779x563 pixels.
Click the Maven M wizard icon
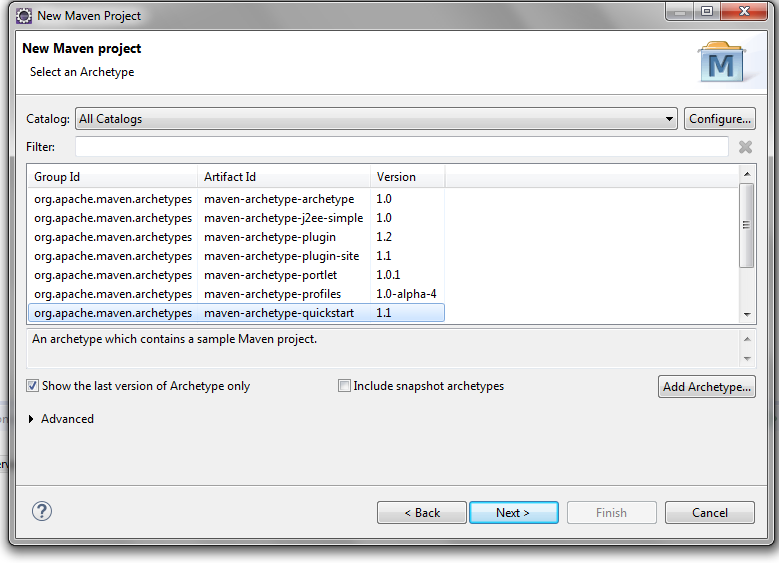click(x=722, y=62)
